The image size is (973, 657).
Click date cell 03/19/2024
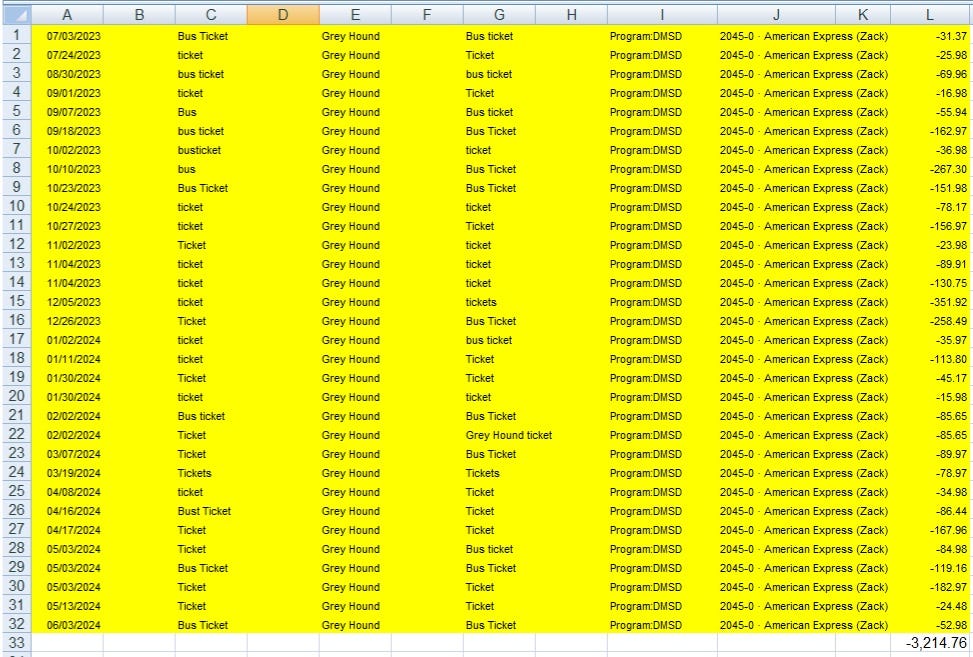click(x=67, y=473)
